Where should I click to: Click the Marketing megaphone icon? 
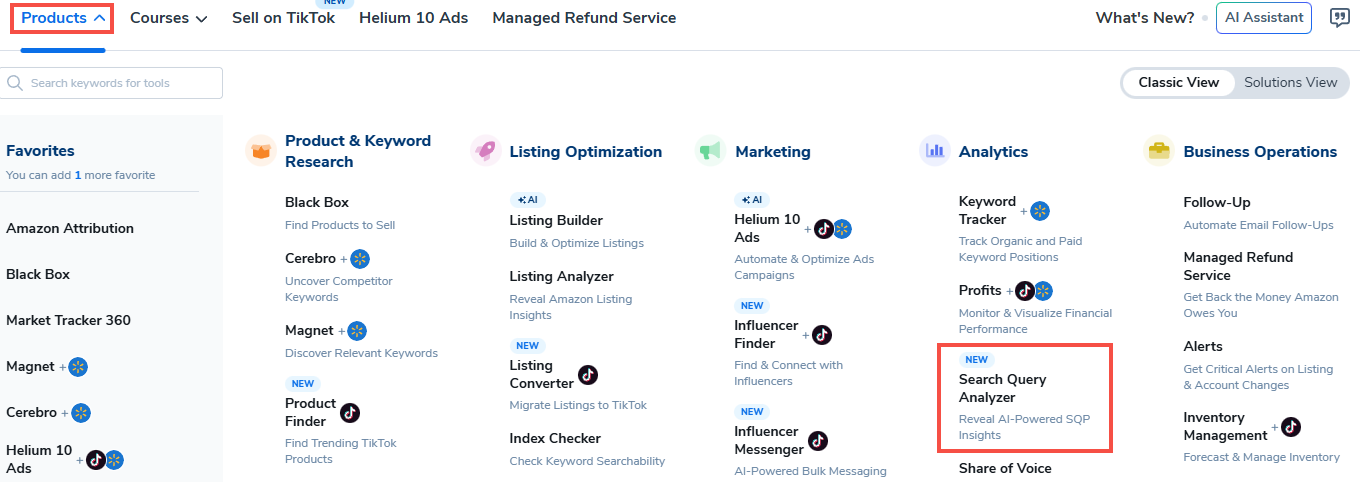coord(710,151)
